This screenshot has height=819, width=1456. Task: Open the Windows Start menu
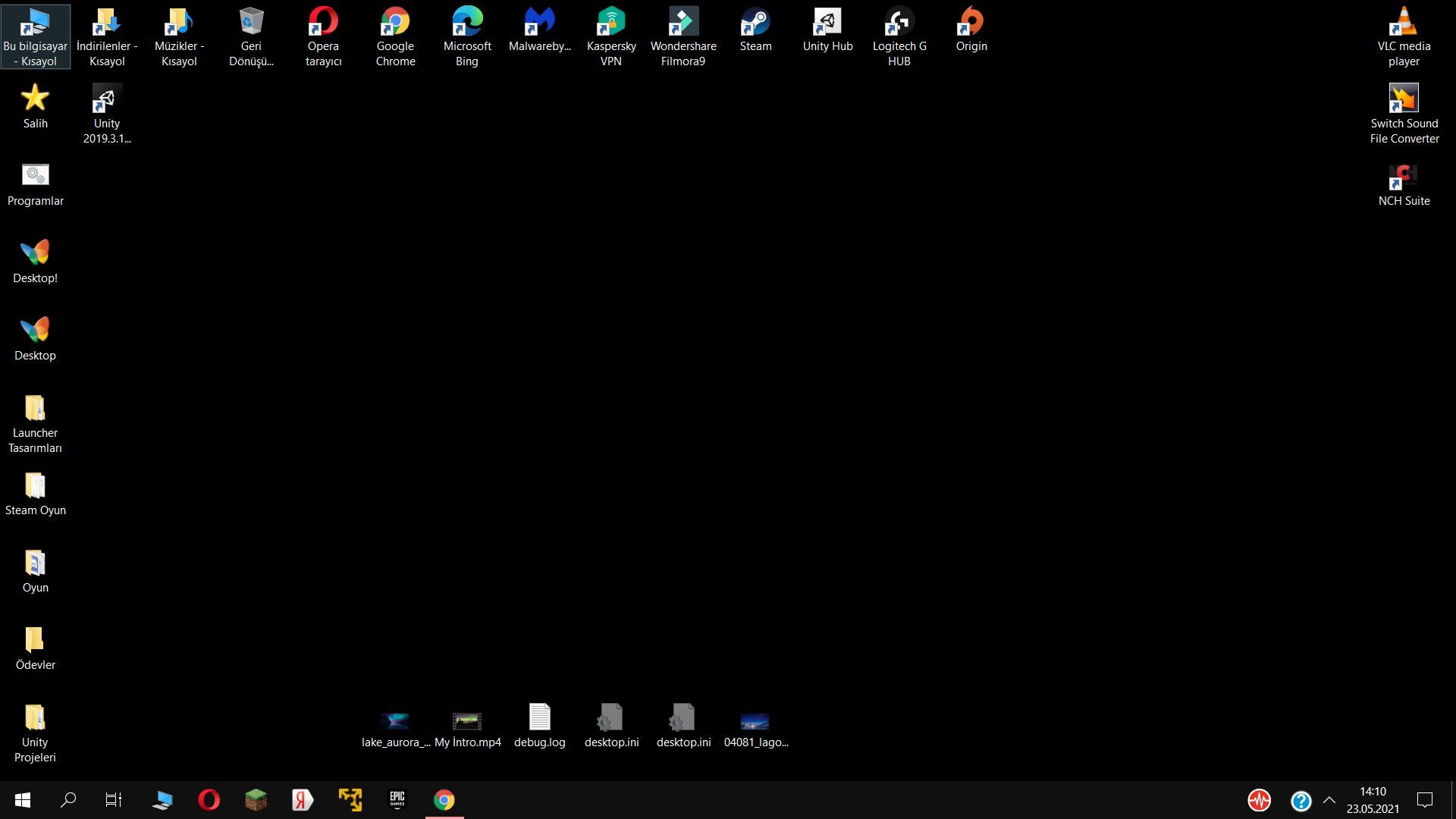23,800
